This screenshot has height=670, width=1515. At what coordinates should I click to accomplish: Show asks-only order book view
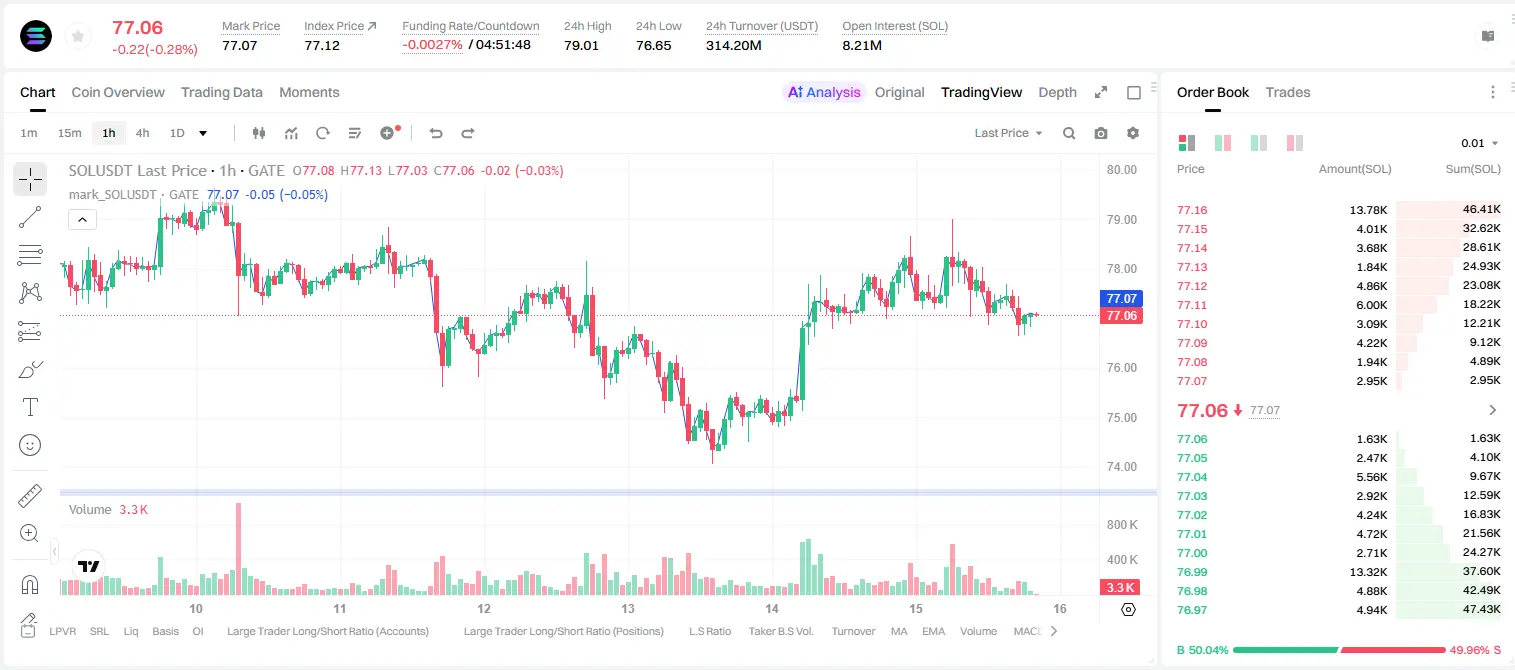click(1295, 143)
